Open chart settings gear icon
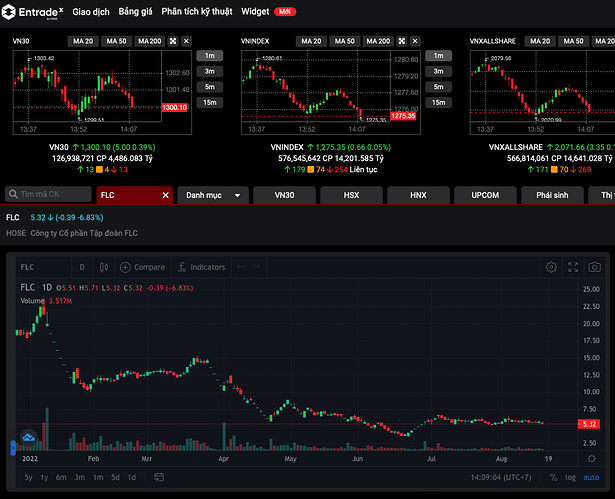This screenshot has width=615, height=499. pos(551,267)
